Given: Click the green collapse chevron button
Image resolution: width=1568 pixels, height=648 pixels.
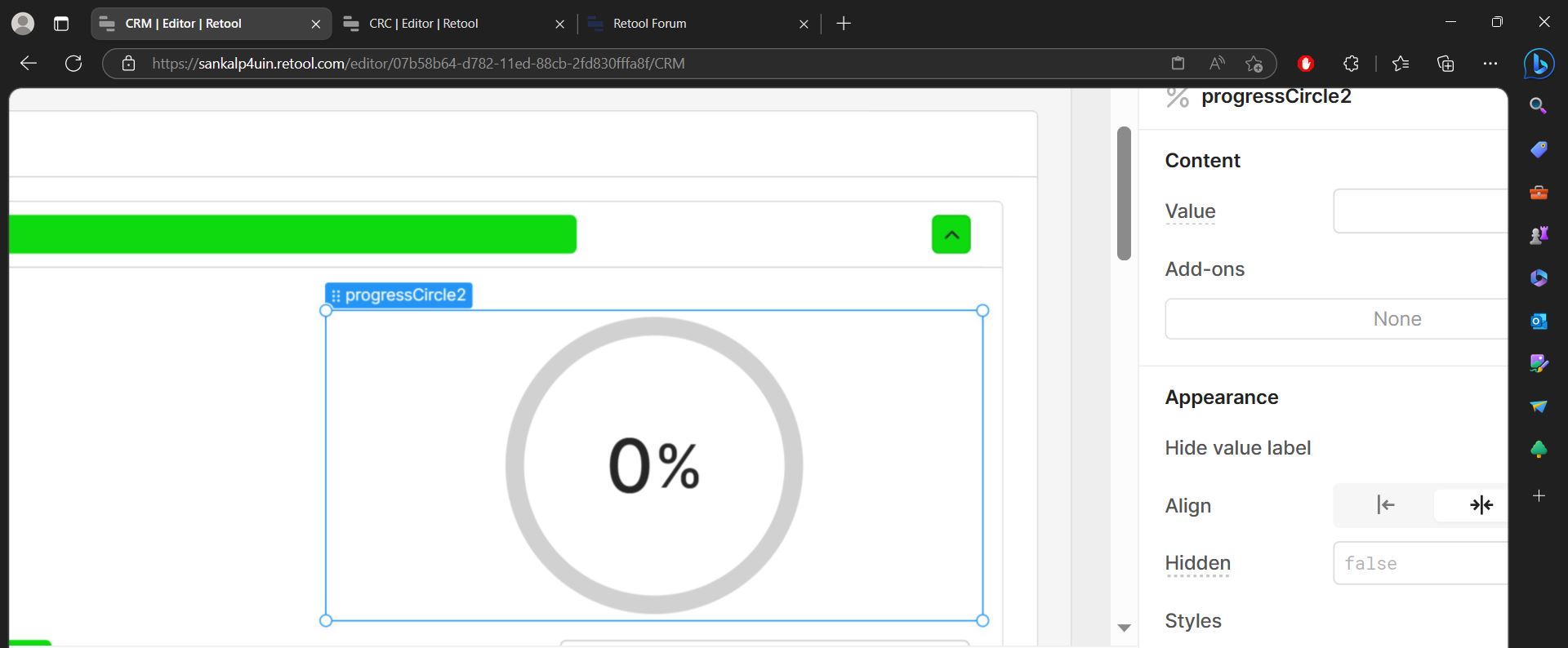Looking at the screenshot, I should (x=951, y=234).
